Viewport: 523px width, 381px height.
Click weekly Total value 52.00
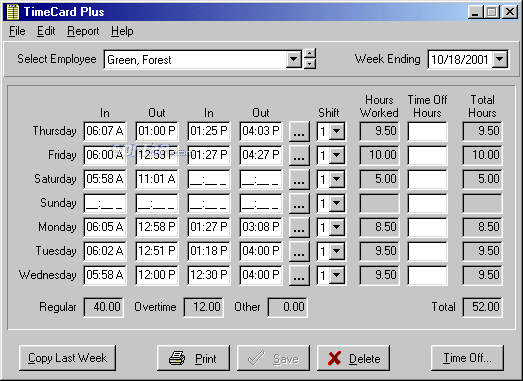click(482, 307)
